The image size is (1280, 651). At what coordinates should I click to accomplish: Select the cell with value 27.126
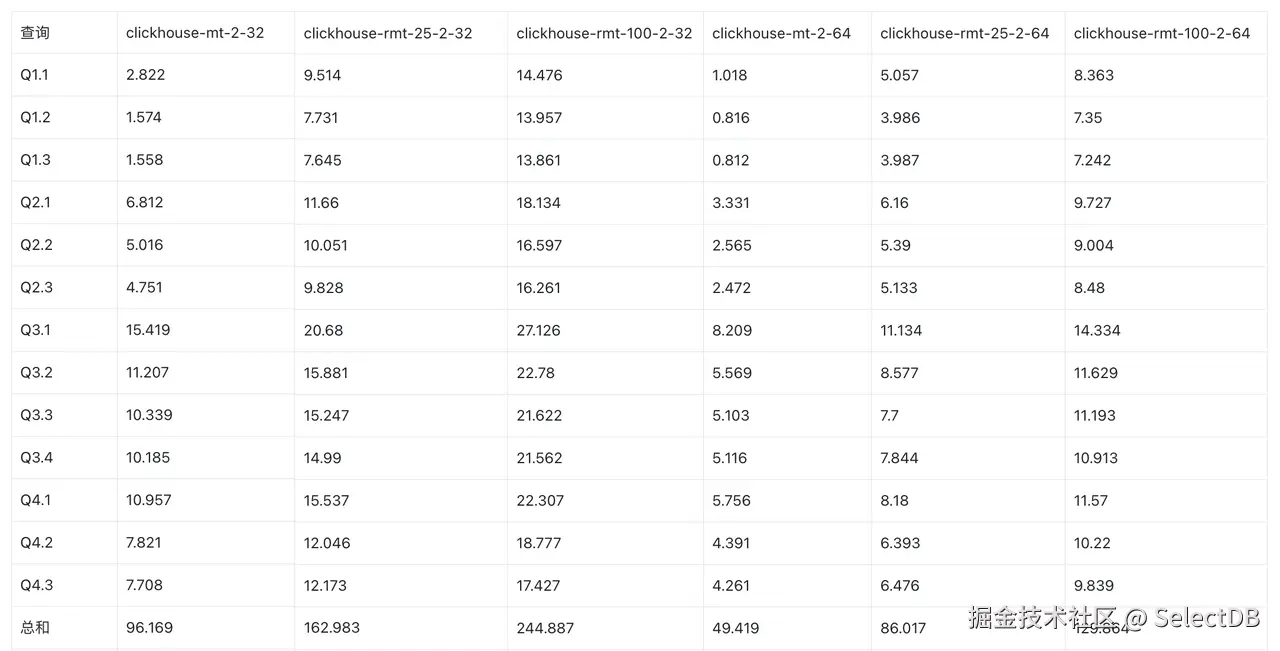[538, 330]
